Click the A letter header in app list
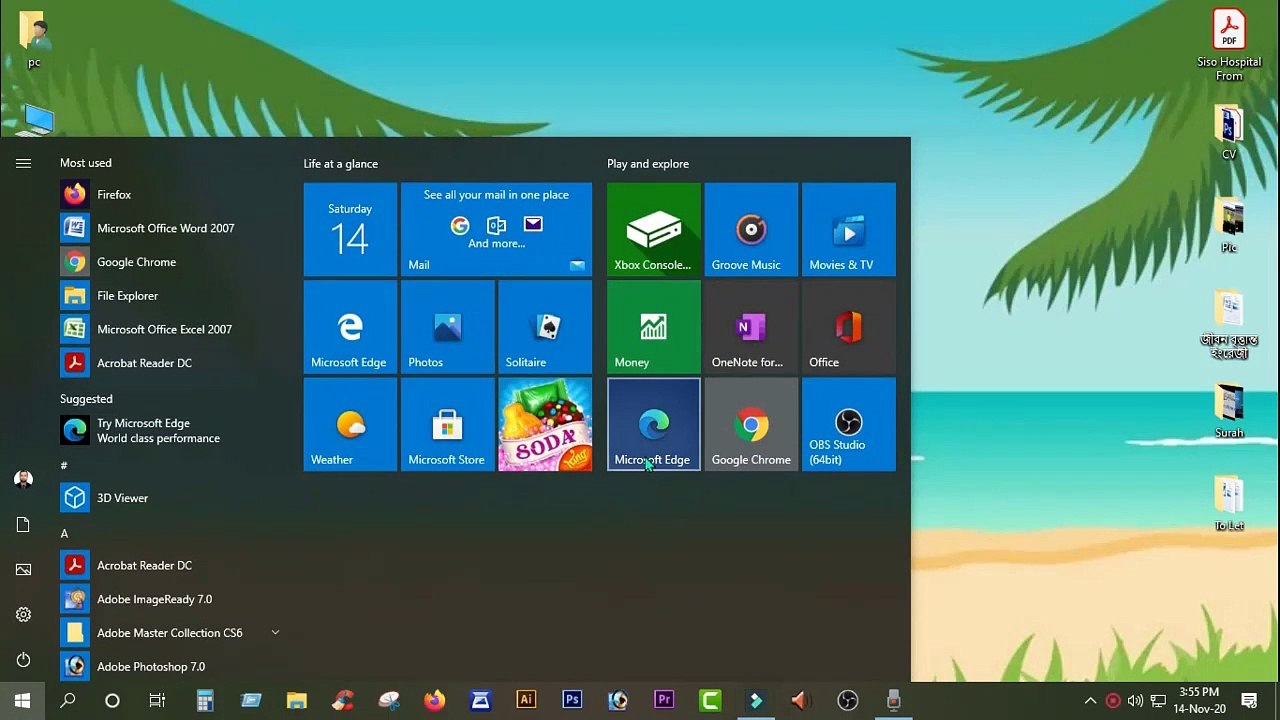Image resolution: width=1280 pixels, height=720 pixels. point(64,534)
